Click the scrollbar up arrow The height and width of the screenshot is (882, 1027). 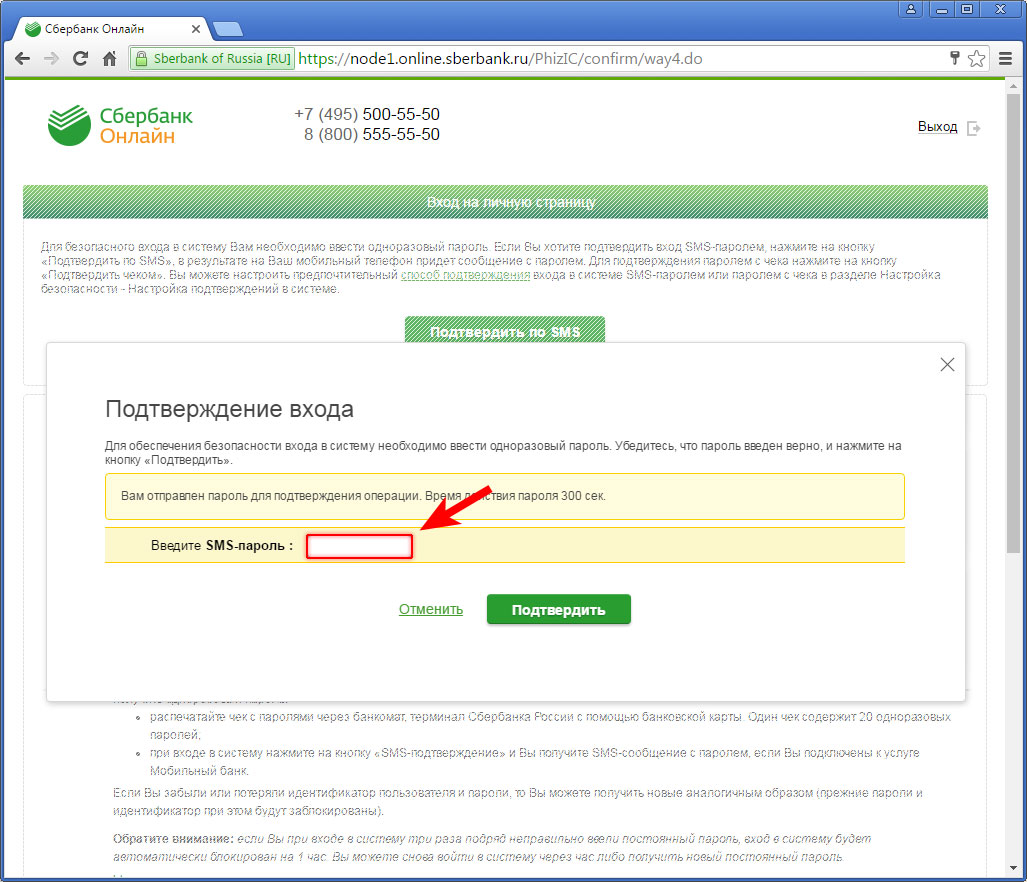point(1013,86)
